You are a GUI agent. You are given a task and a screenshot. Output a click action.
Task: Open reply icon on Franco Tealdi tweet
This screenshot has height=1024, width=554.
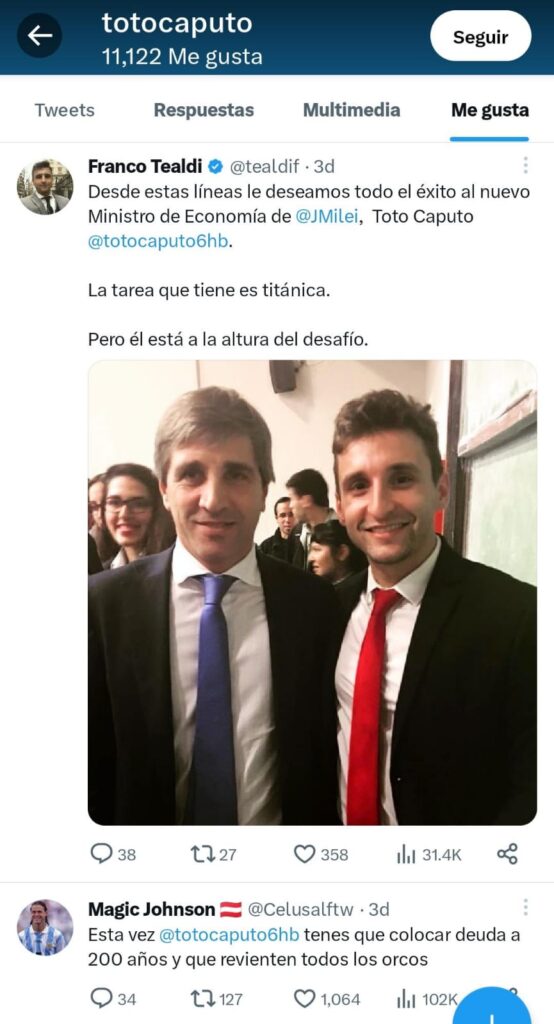coord(101,854)
